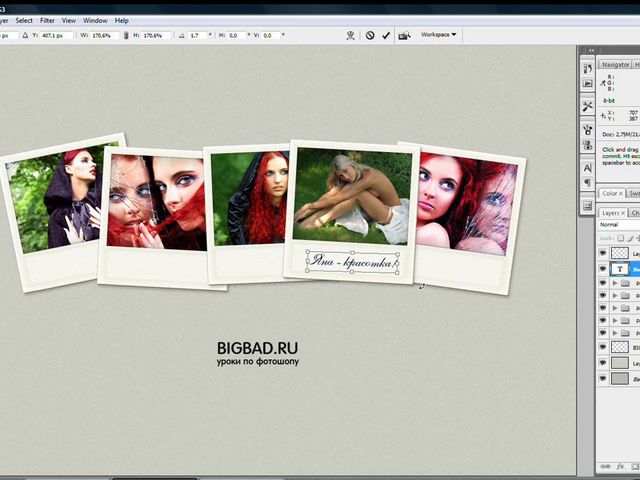Expand the middle layer group triangle
Viewport: 640px width, 480px height.
(615, 308)
